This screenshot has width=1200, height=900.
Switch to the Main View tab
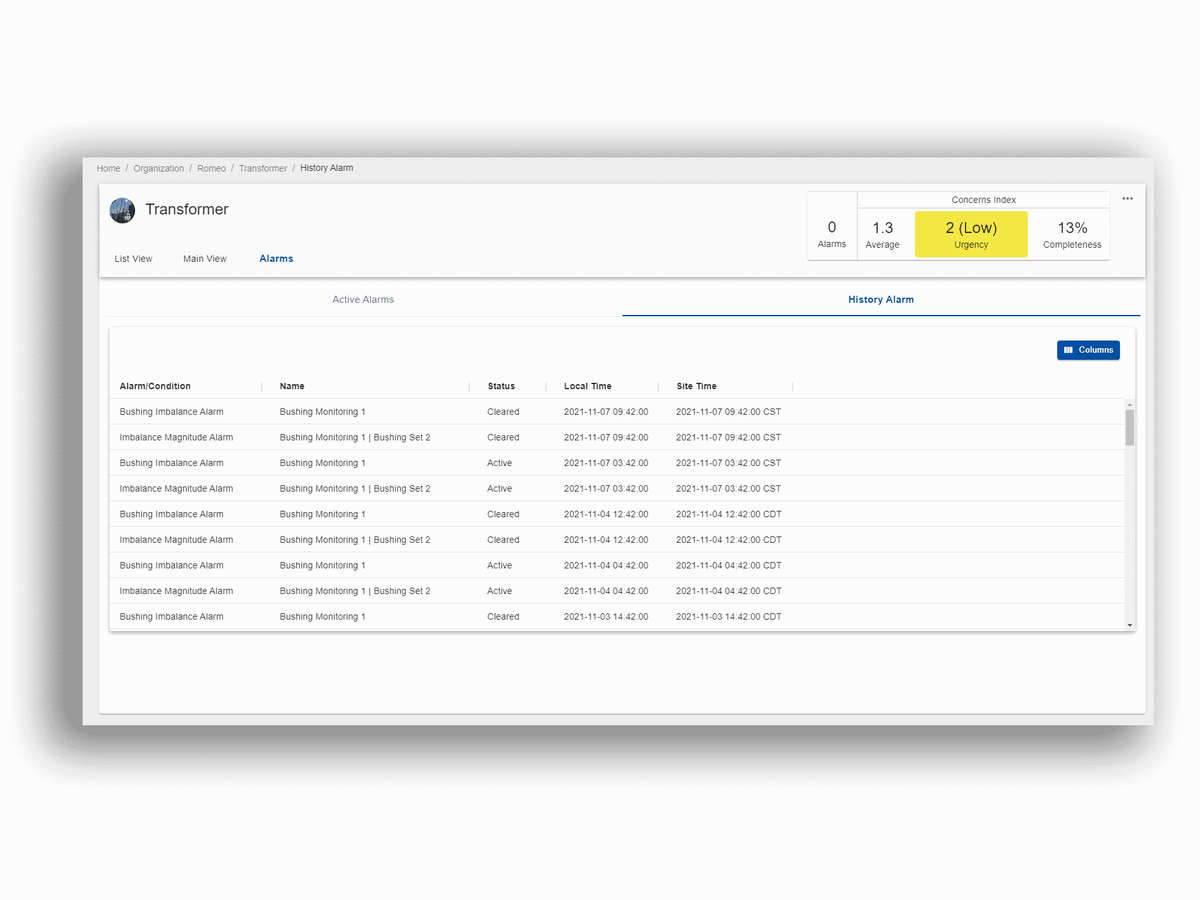(205, 259)
